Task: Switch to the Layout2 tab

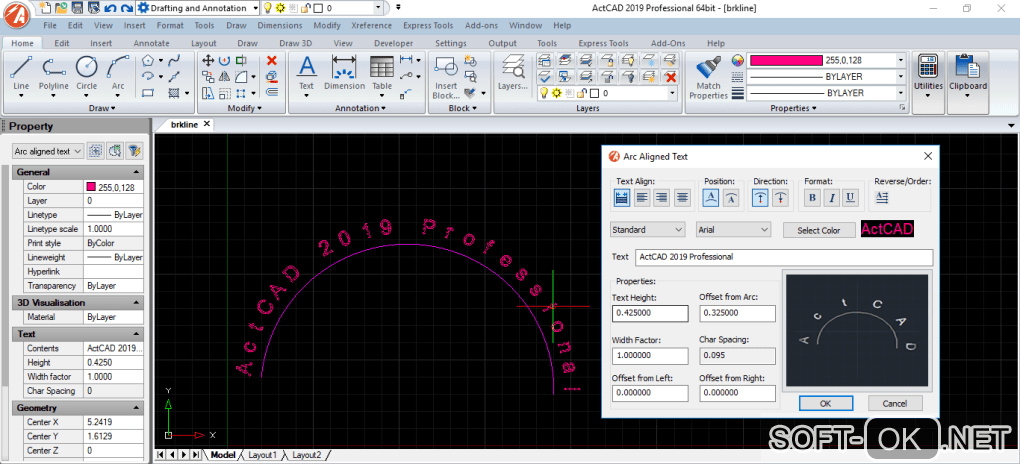Action: coord(306,455)
